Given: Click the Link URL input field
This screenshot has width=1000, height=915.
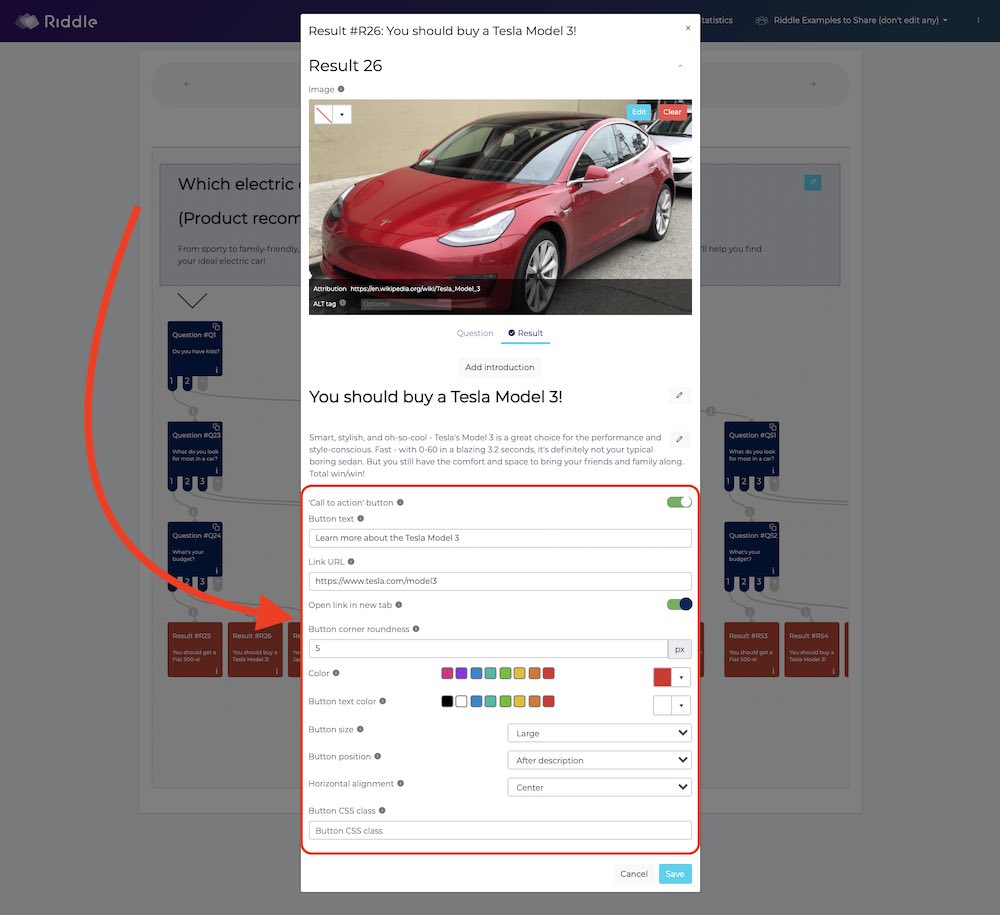Looking at the screenshot, I should [500, 581].
